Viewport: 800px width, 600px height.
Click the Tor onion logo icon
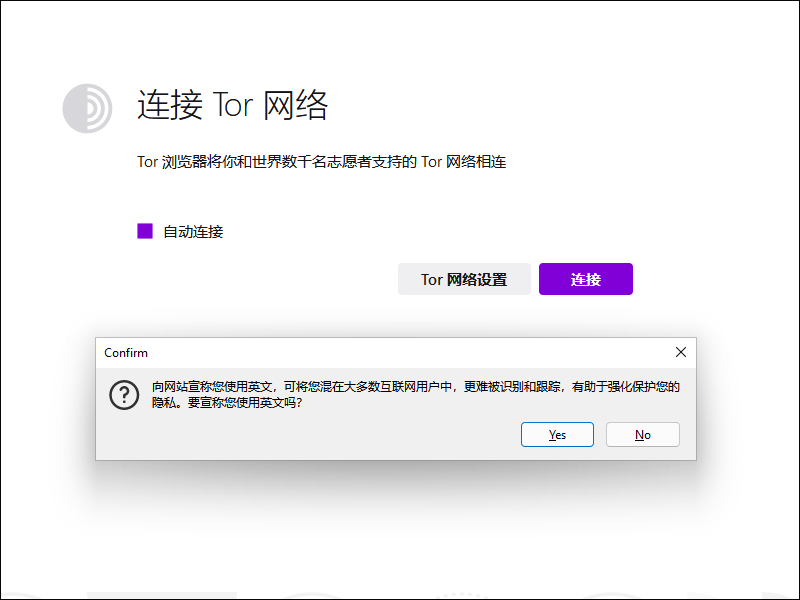pyautogui.click(x=87, y=108)
